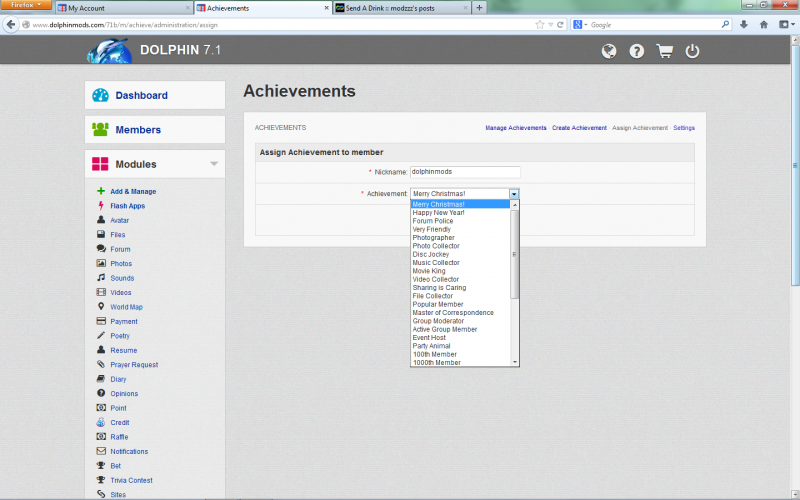Screen dimensions: 800x500
Task: Open the Opinions module link
Action: click(124, 393)
